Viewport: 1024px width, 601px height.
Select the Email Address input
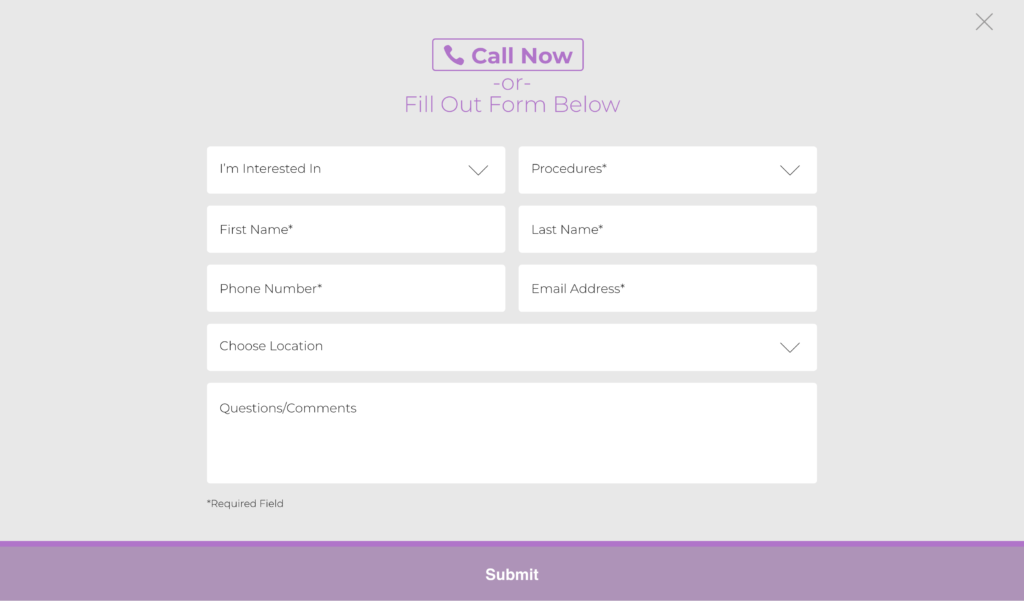[x=667, y=288]
